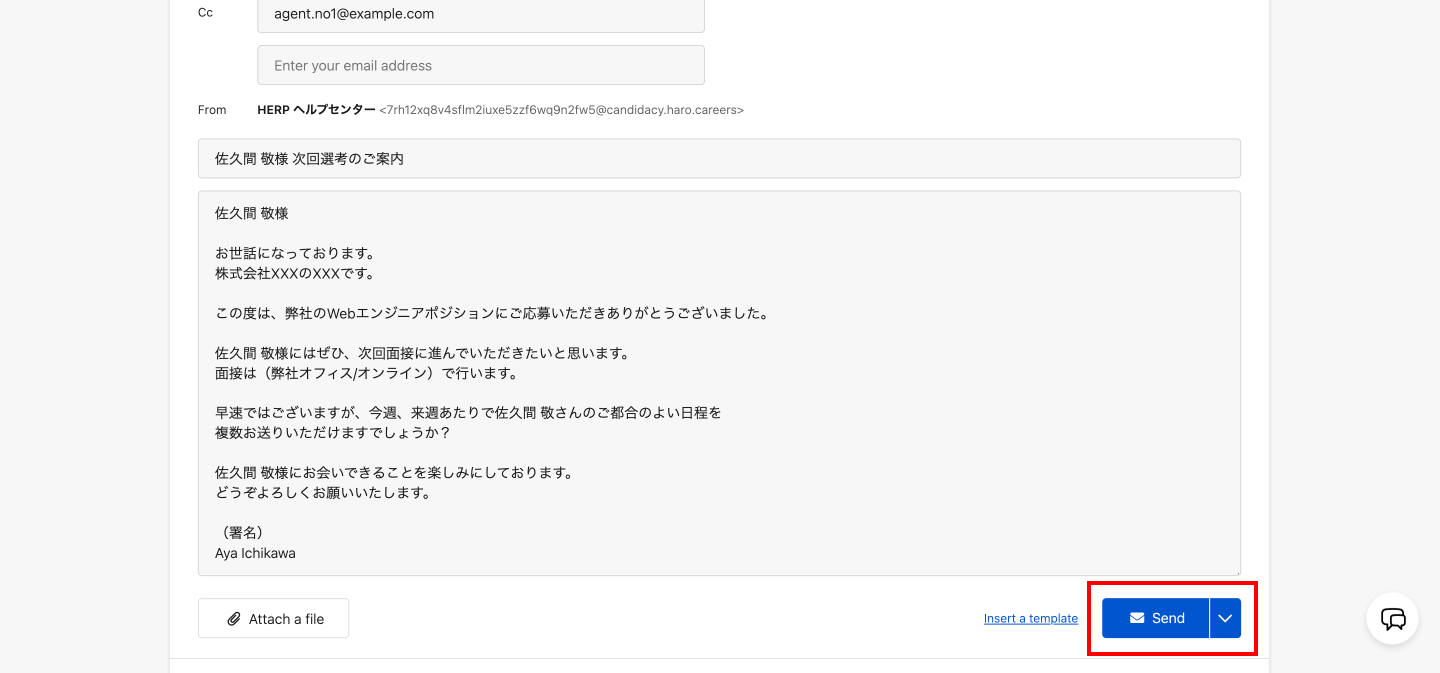The width and height of the screenshot is (1440, 673).
Task: Open the "Insert a template" link
Action: (x=1030, y=618)
